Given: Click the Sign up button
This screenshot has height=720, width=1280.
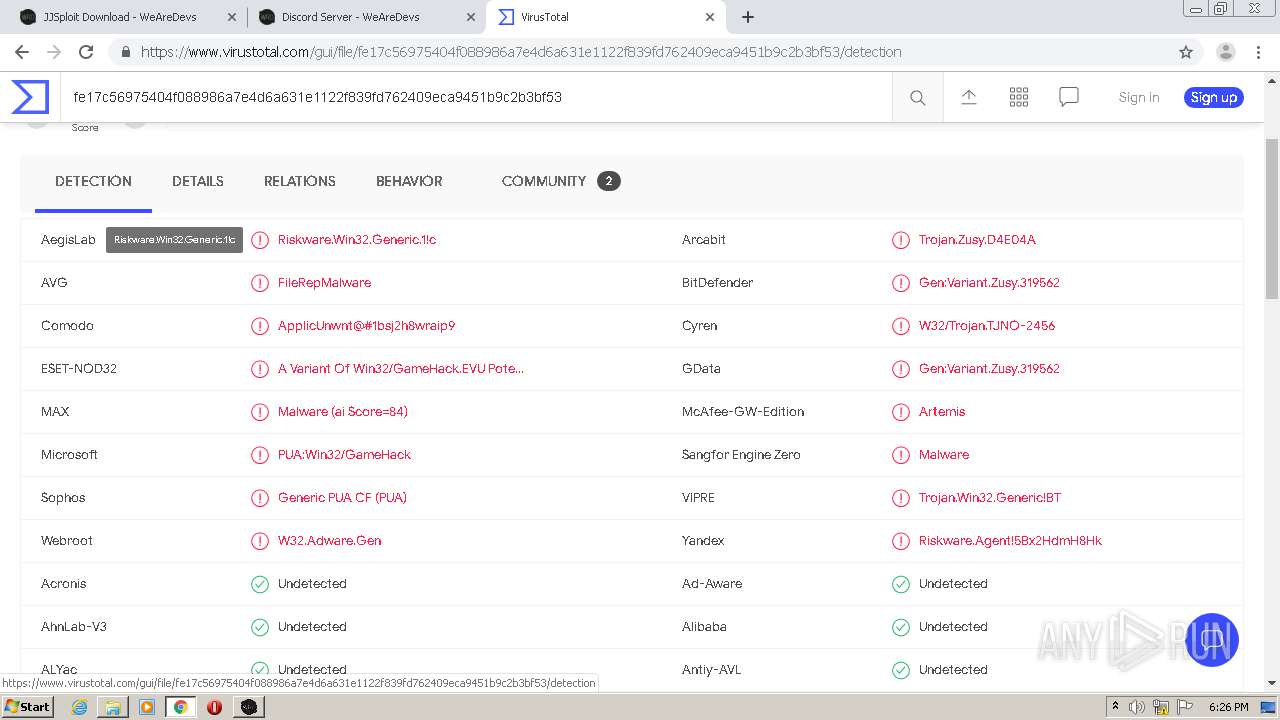Looking at the screenshot, I should tap(1214, 97).
